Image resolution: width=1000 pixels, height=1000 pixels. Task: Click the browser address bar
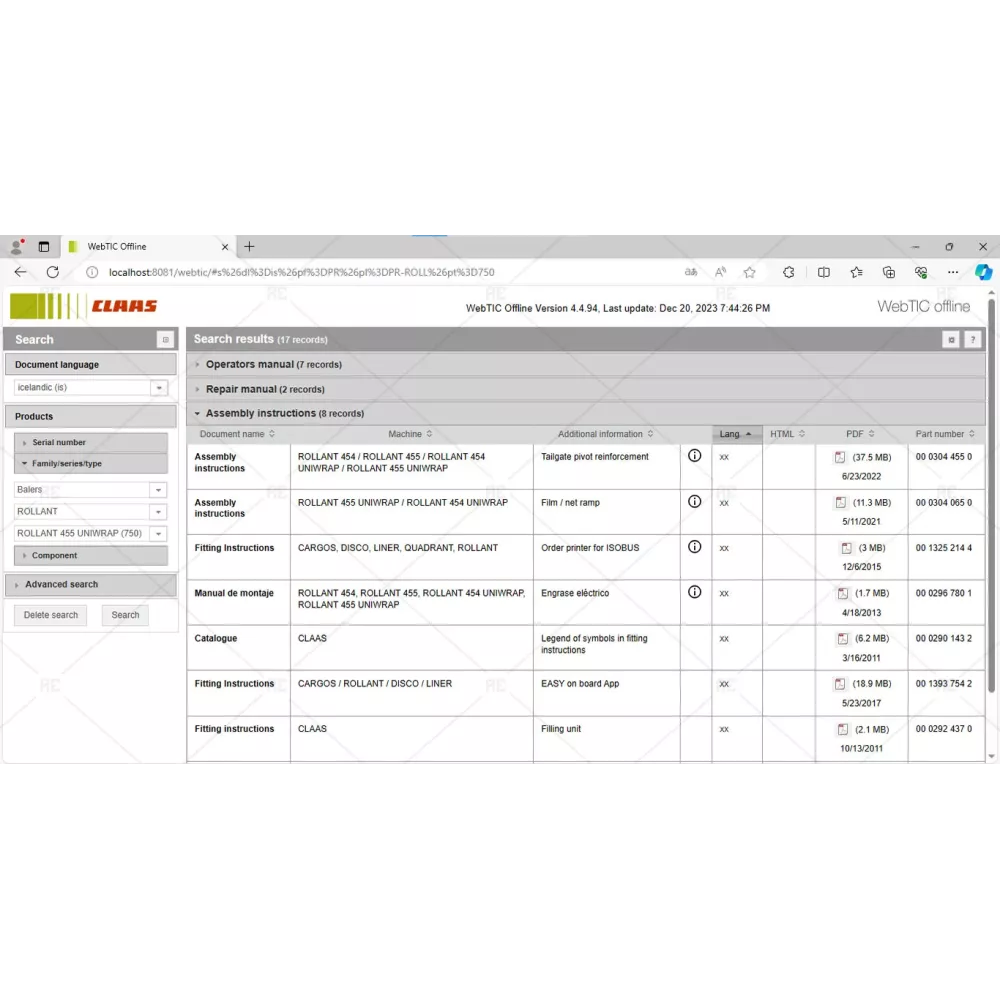click(380, 272)
